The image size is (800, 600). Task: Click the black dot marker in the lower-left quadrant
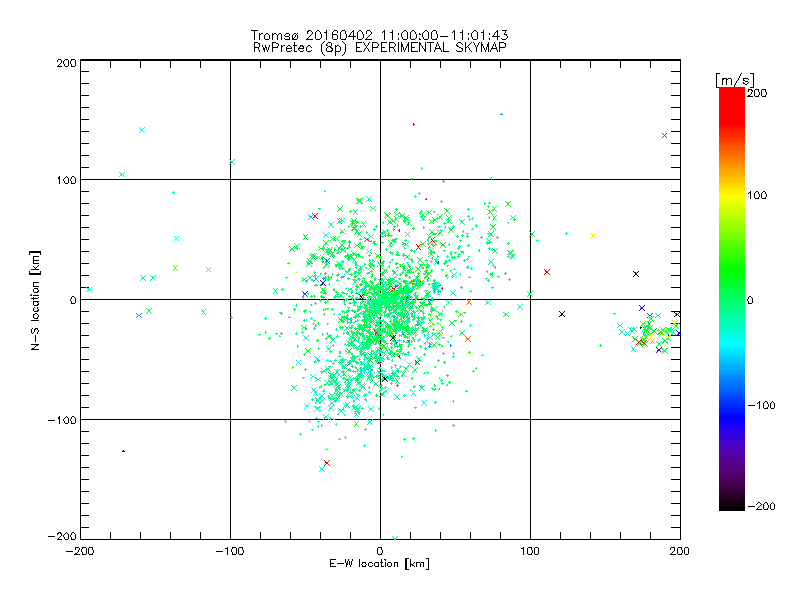pos(123,451)
